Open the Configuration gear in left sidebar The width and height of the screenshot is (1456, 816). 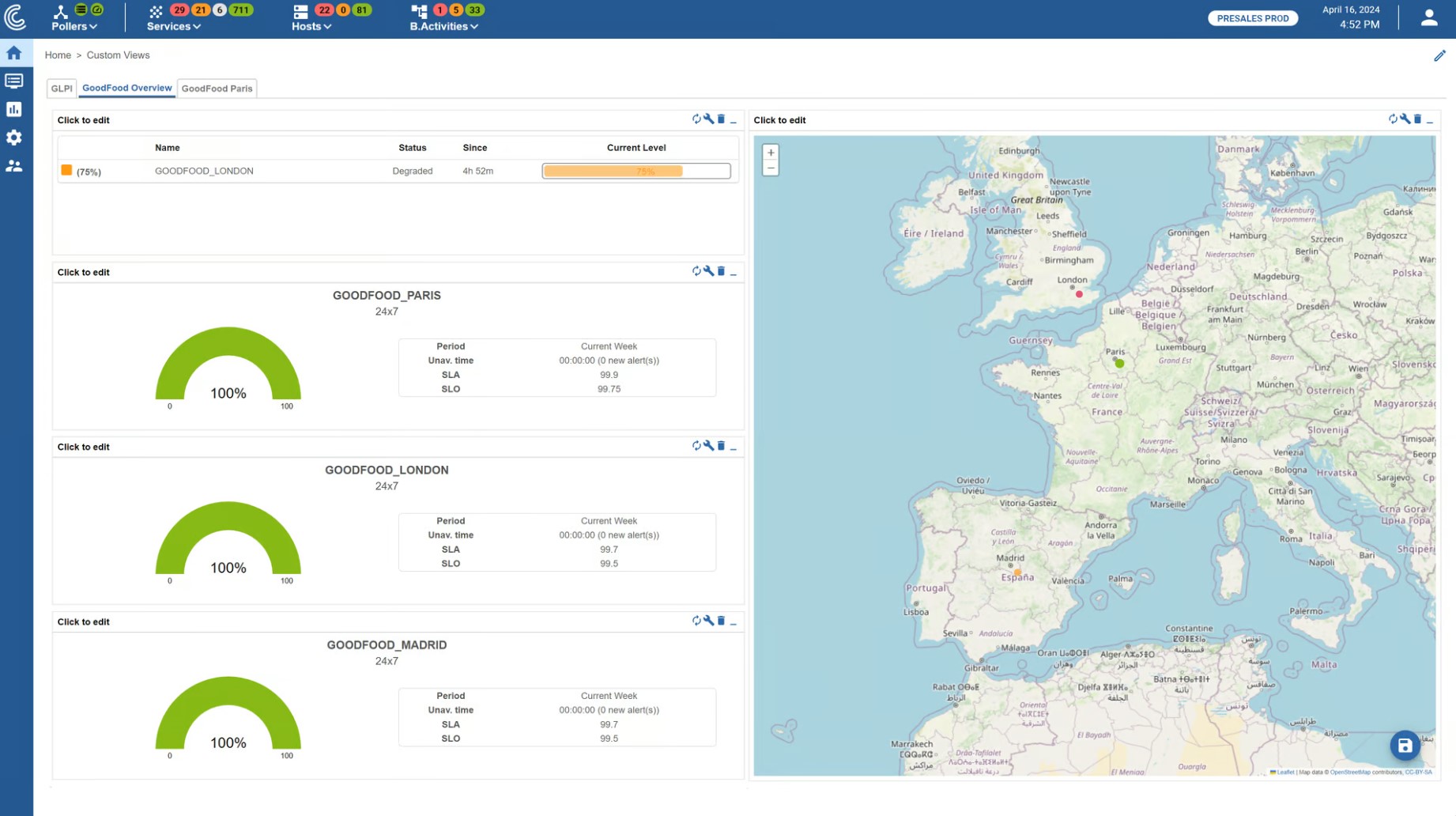tap(14, 137)
